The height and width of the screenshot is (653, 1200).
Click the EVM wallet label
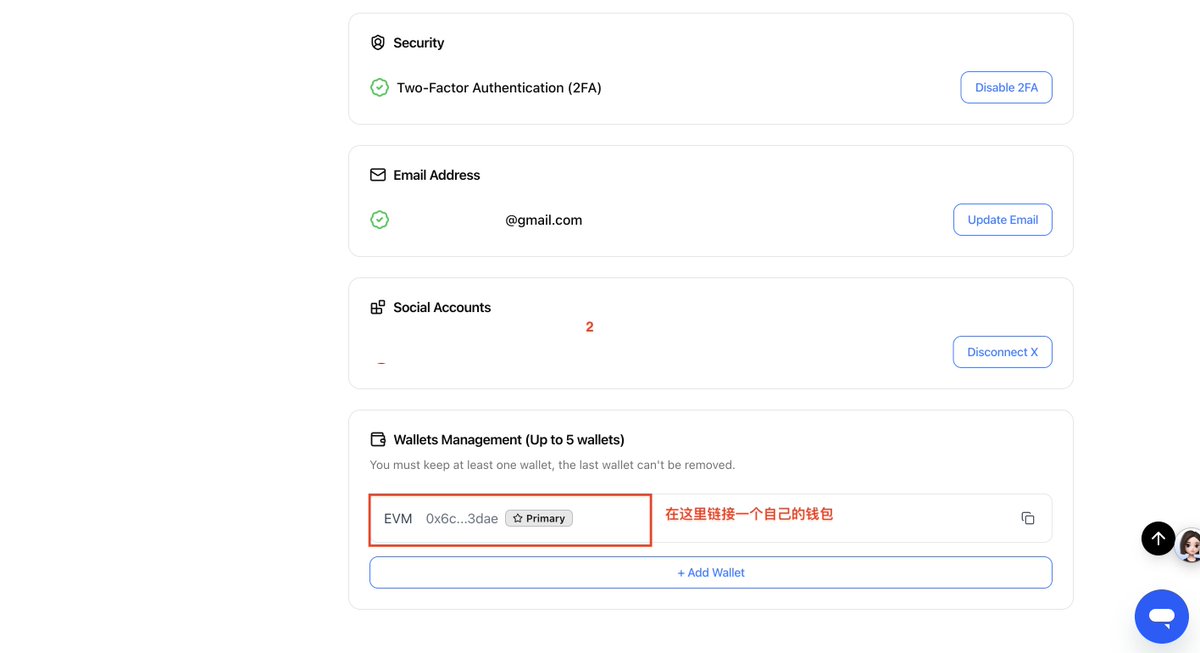pos(398,518)
